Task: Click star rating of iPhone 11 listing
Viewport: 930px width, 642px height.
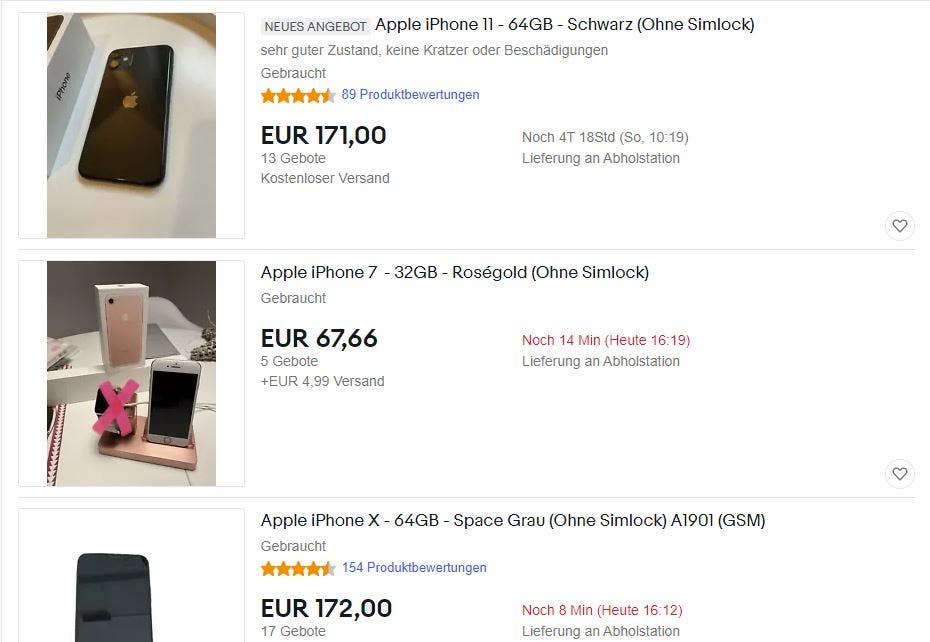Action: (298, 96)
